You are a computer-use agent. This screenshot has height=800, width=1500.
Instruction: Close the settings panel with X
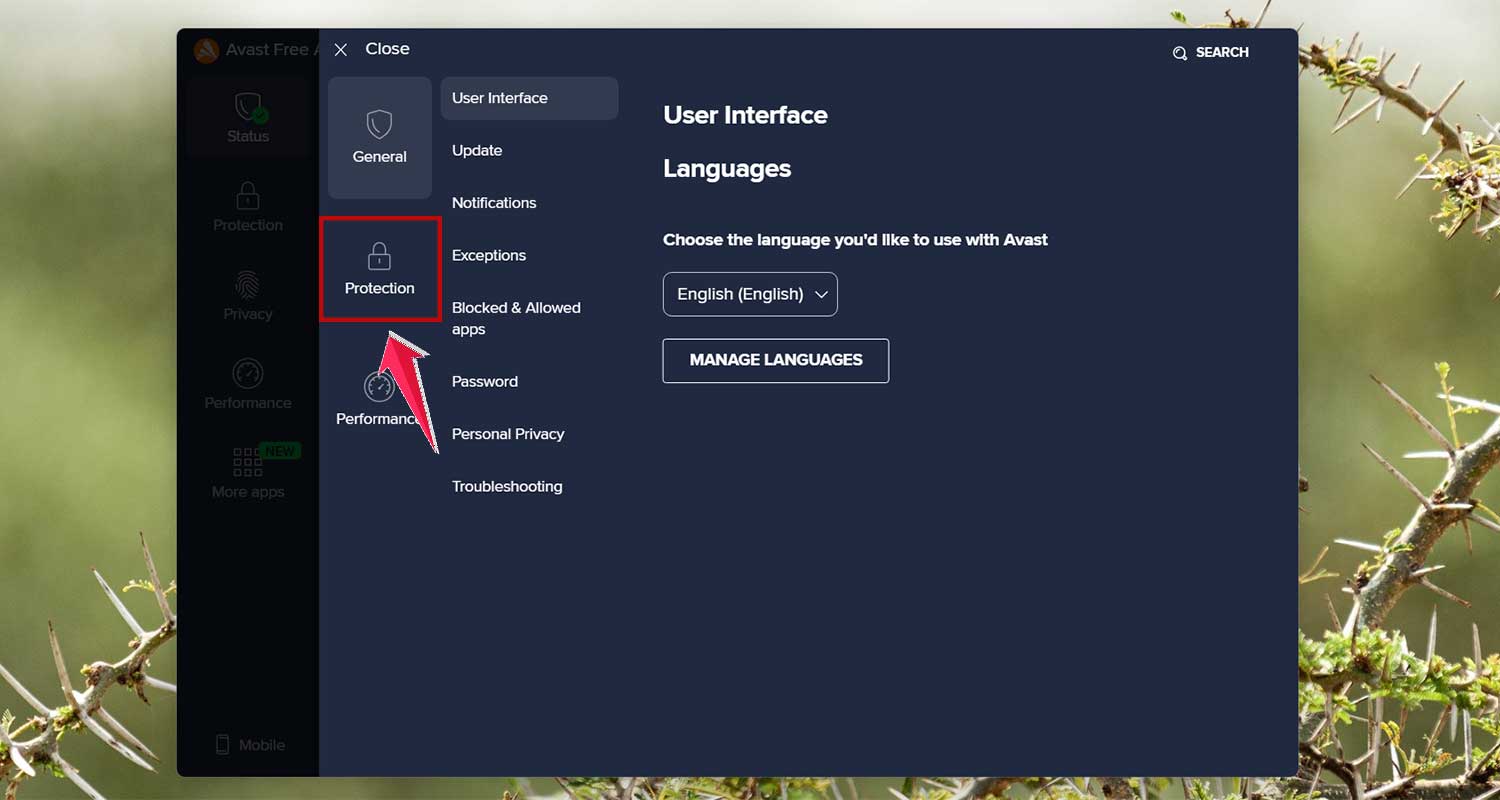(340, 48)
